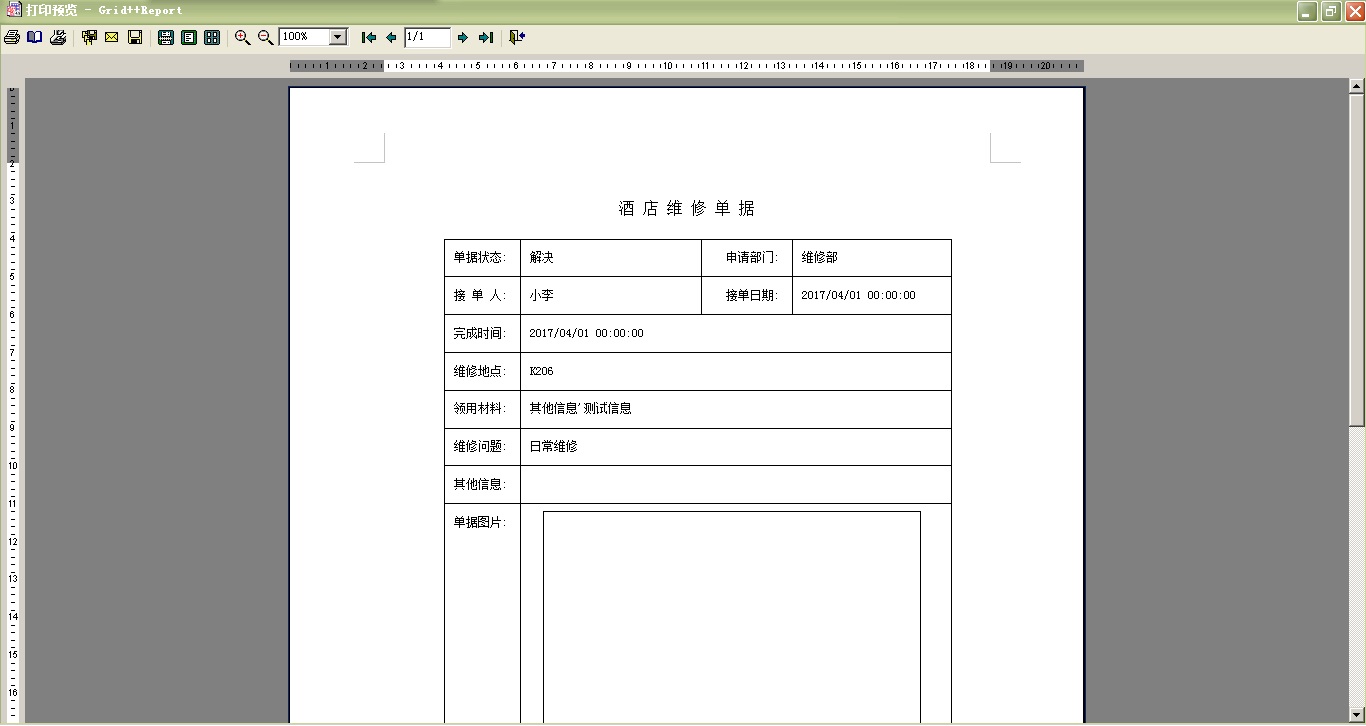Close preview with the exit door icon
The width and height of the screenshot is (1366, 726).
click(517, 37)
